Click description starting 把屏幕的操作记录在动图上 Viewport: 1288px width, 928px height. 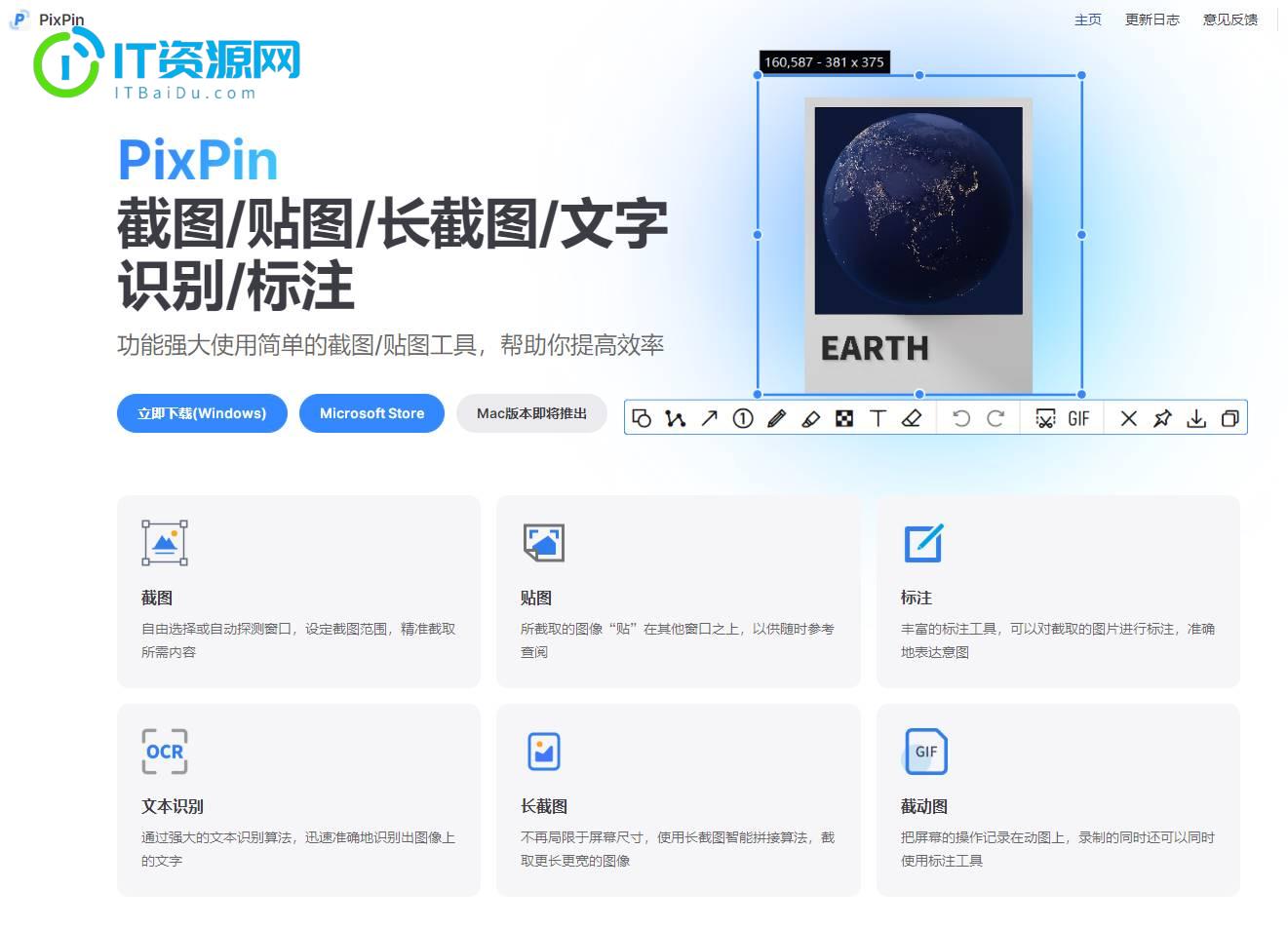[1058, 849]
